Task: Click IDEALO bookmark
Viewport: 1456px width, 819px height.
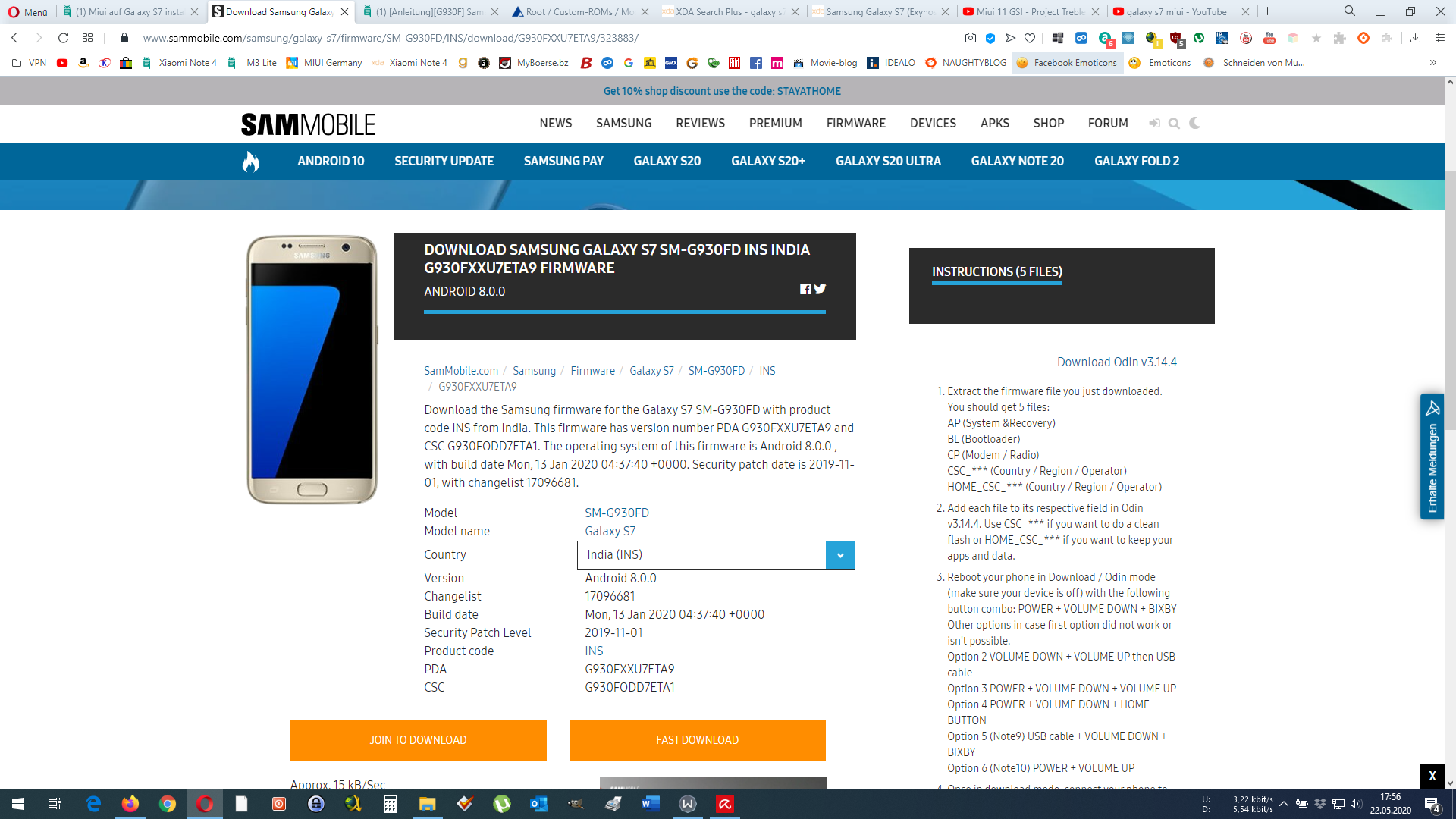Action: 891,63
